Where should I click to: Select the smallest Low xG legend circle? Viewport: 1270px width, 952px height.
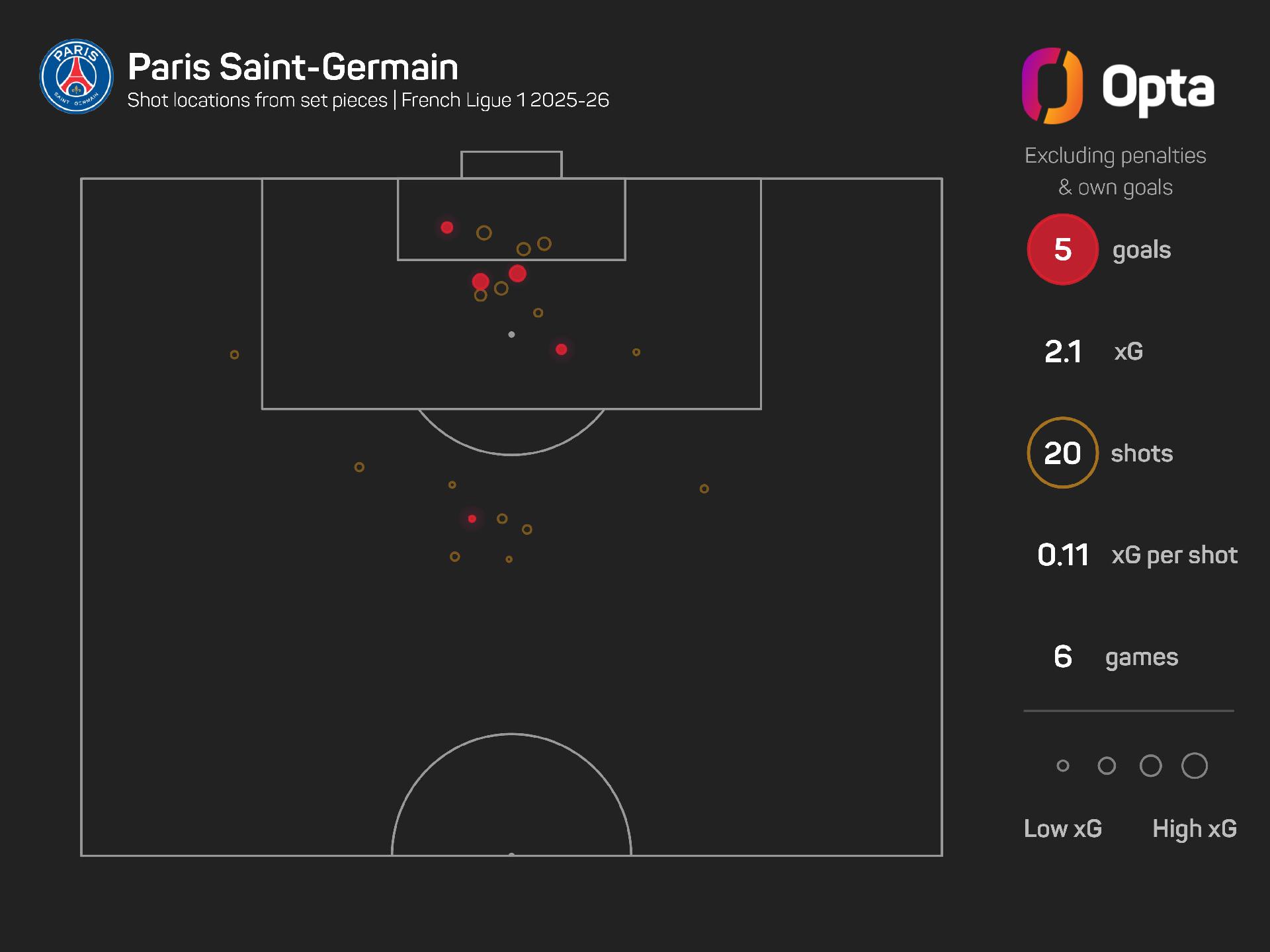(x=1063, y=766)
